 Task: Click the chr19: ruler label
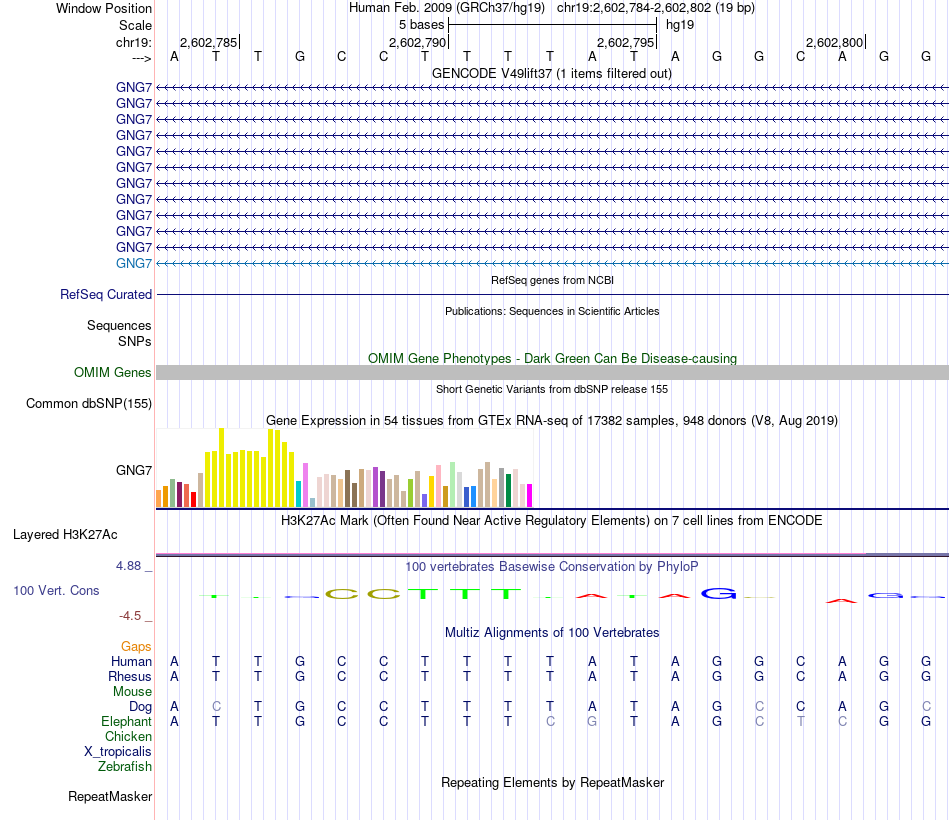point(133,42)
